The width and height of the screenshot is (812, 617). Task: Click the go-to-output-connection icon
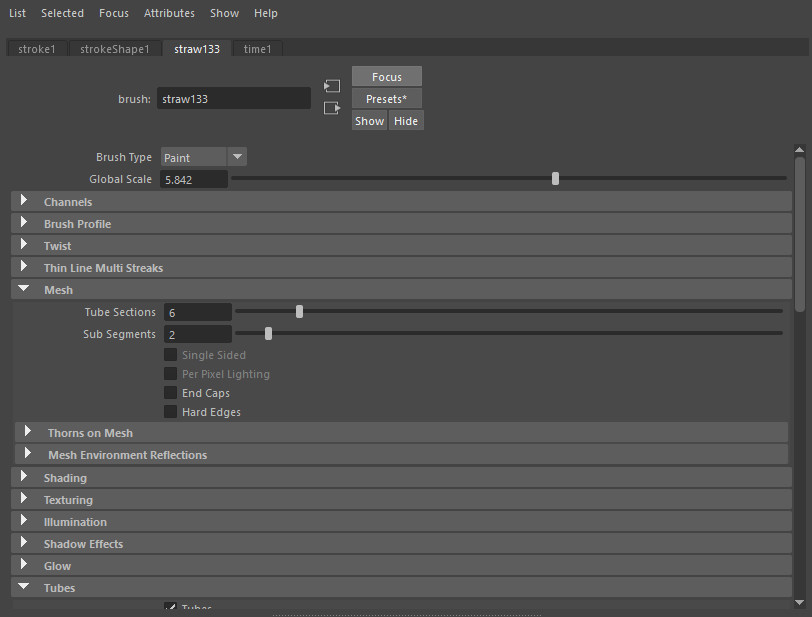point(331,108)
